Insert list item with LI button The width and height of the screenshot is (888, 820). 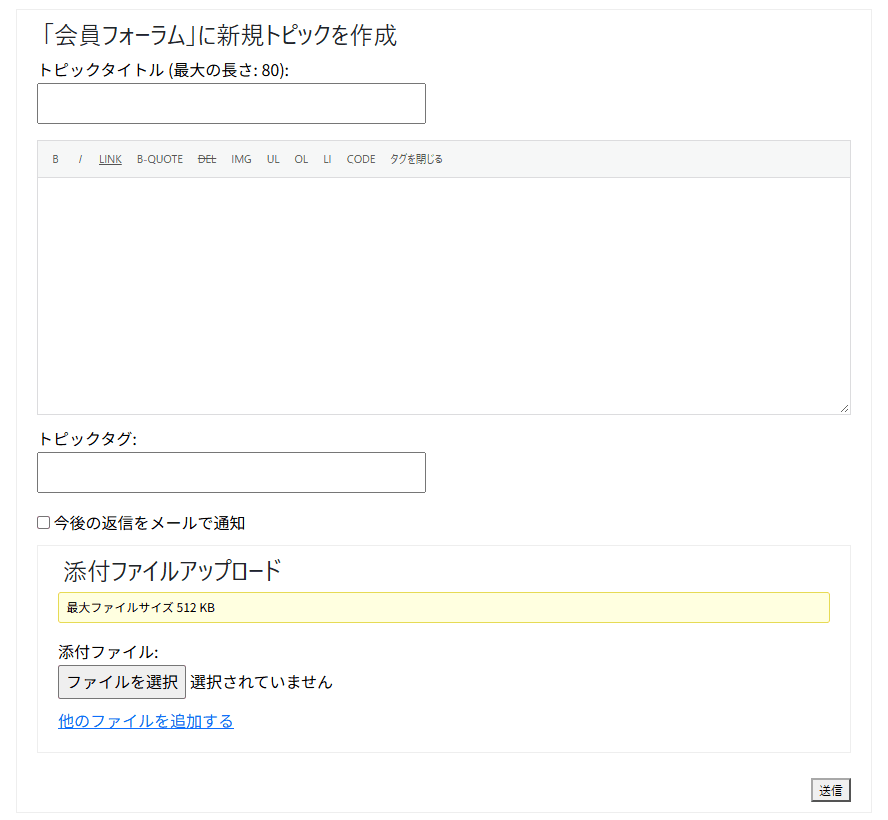click(x=327, y=159)
